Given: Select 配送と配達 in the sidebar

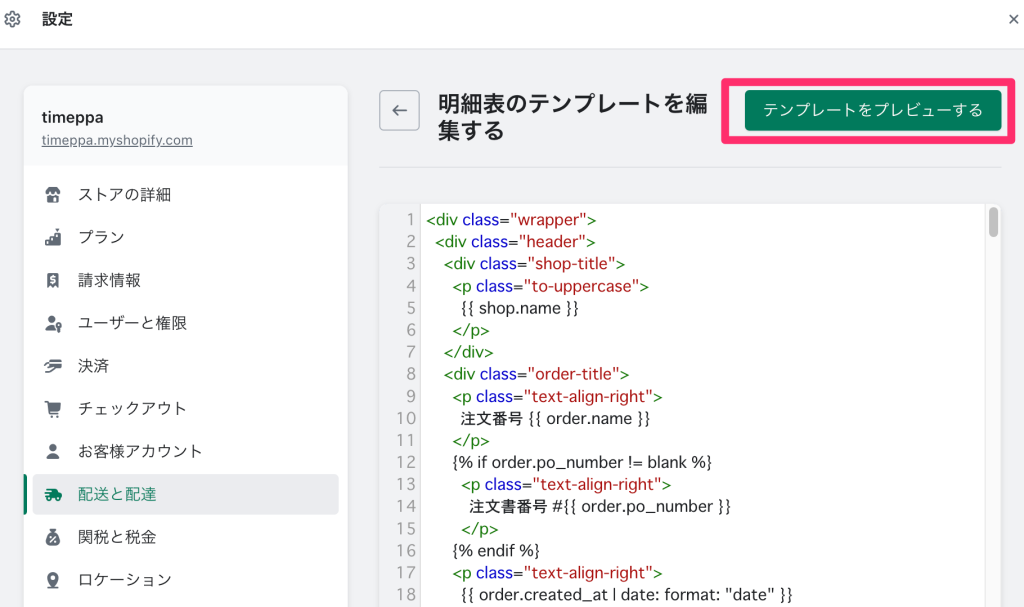Looking at the screenshot, I should pyautogui.click(x=117, y=495).
